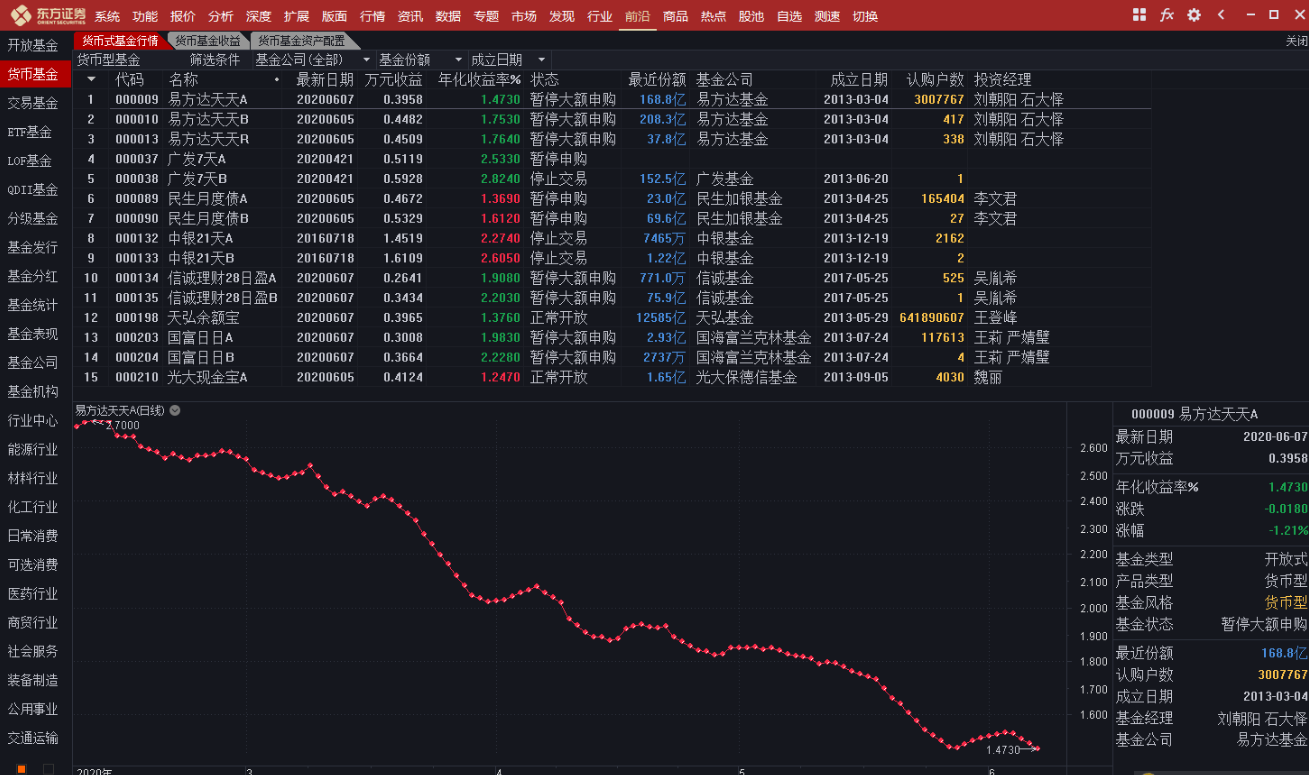Click fund code 000134 cell
This screenshot has width=1309, height=775.
(137, 278)
